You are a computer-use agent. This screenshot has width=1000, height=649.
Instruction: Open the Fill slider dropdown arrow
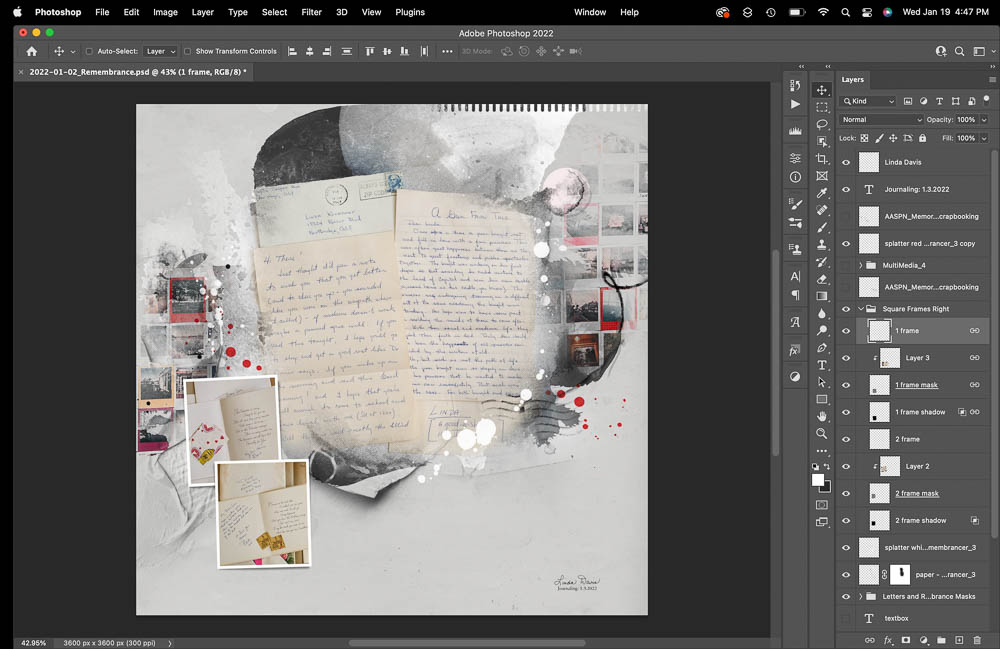pyautogui.click(x=984, y=138)
